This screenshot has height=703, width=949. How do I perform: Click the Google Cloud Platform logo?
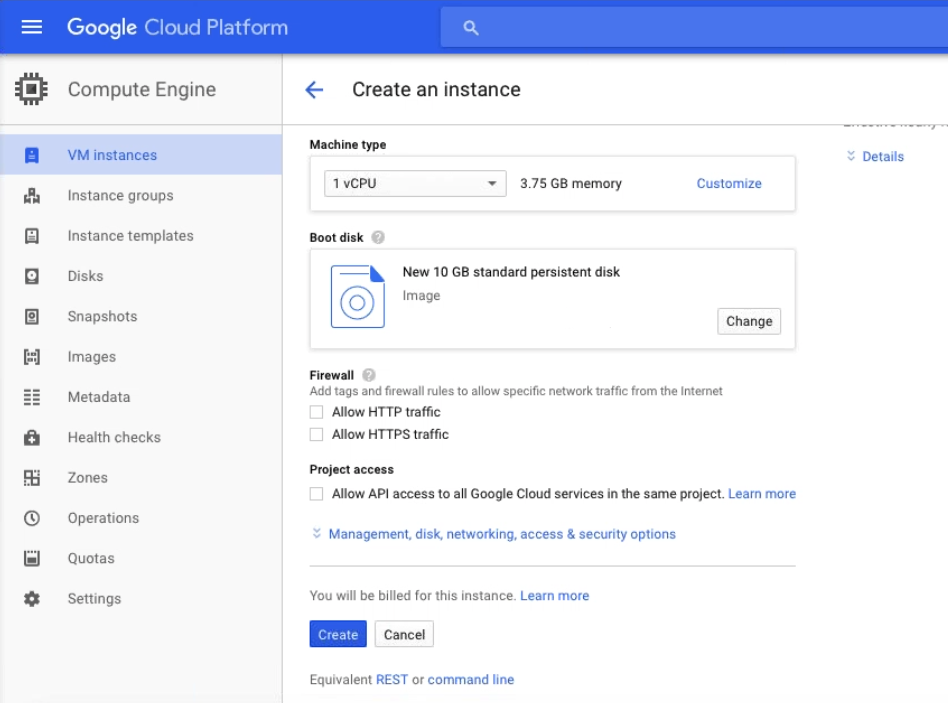pyautogui.click(x=177, y=28)
